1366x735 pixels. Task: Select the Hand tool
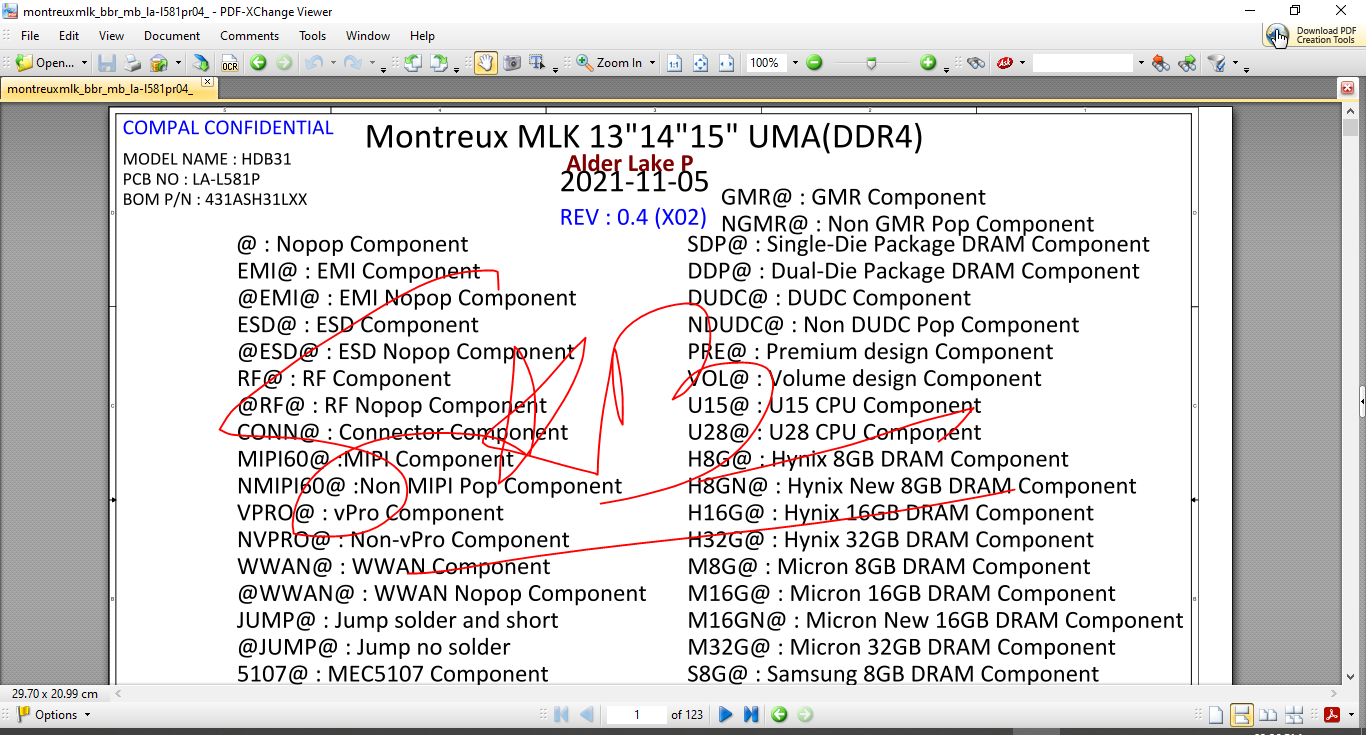click(x=485, y=63)
